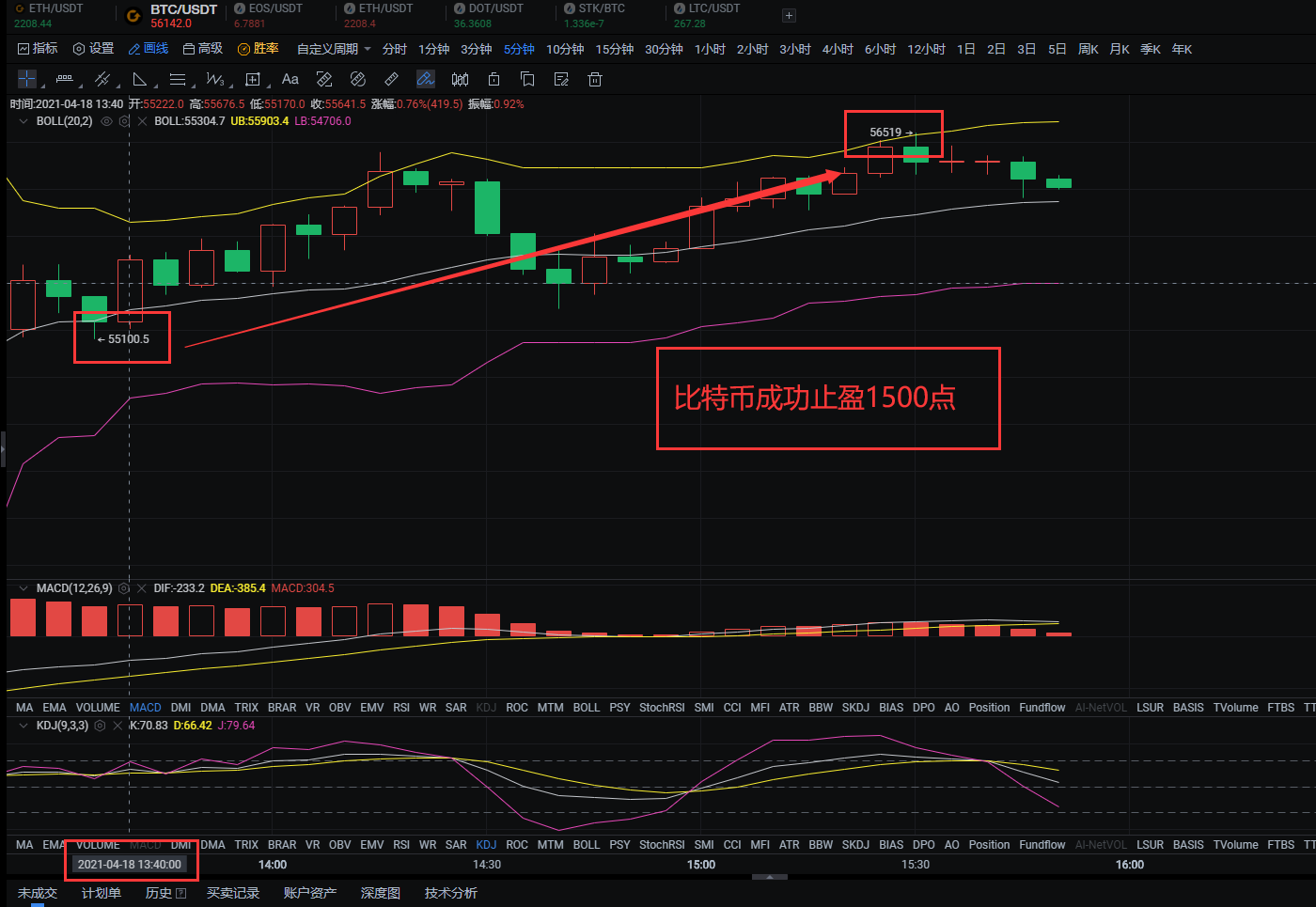This screenshot has height=907, width=1316.
Task: Open KDJ indicator settings gear
Action: coord(100,726)
